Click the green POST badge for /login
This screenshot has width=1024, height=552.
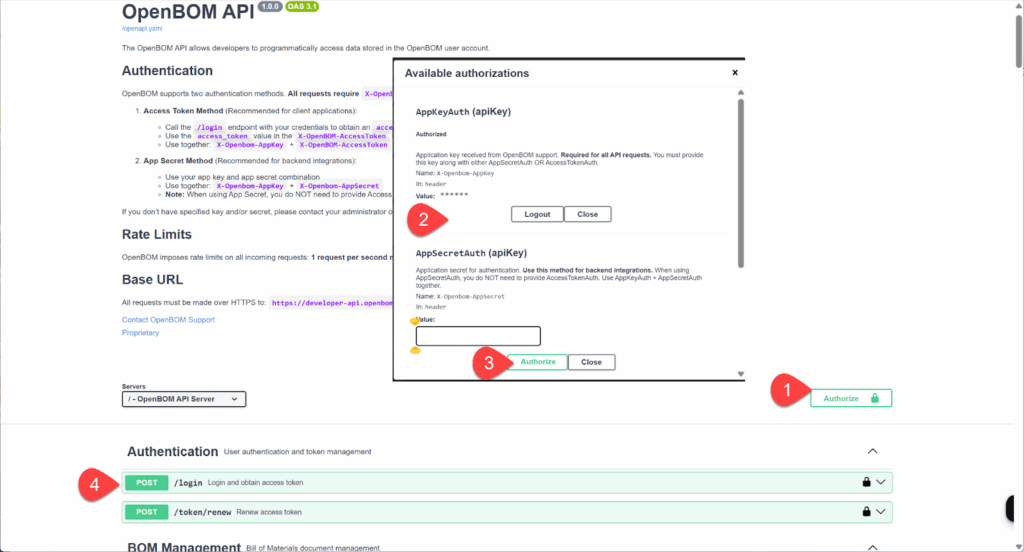[147, 482]
